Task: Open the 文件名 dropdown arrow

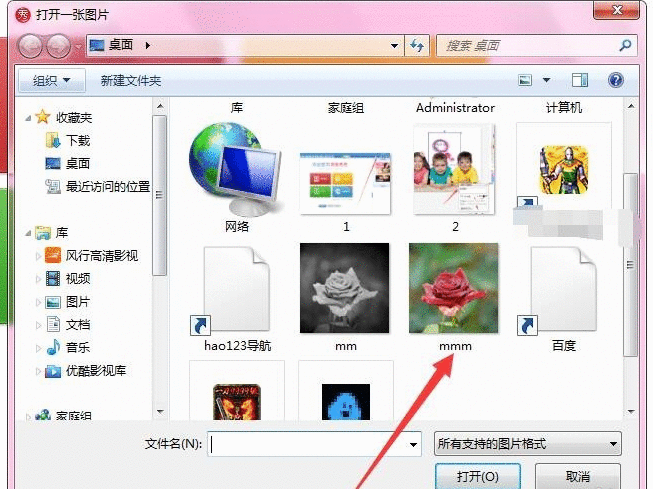Action: [x=413, y=444]
